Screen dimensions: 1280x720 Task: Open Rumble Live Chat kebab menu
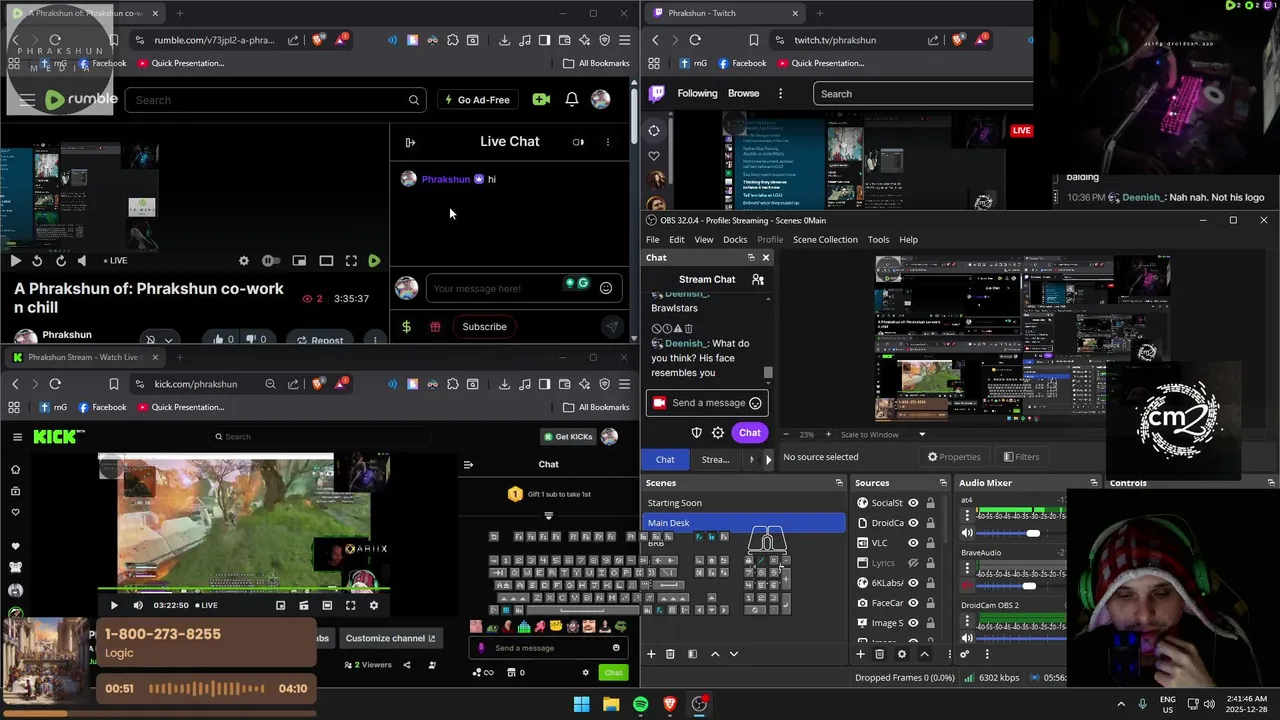608,142
